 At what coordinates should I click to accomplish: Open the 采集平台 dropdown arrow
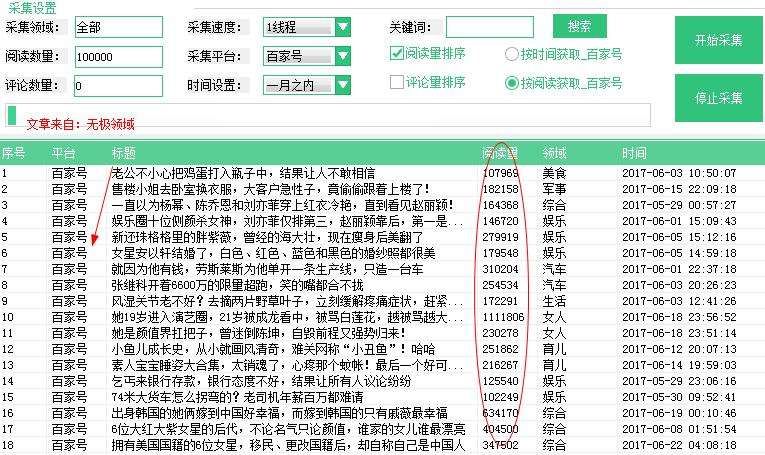[x=343, y=56]
